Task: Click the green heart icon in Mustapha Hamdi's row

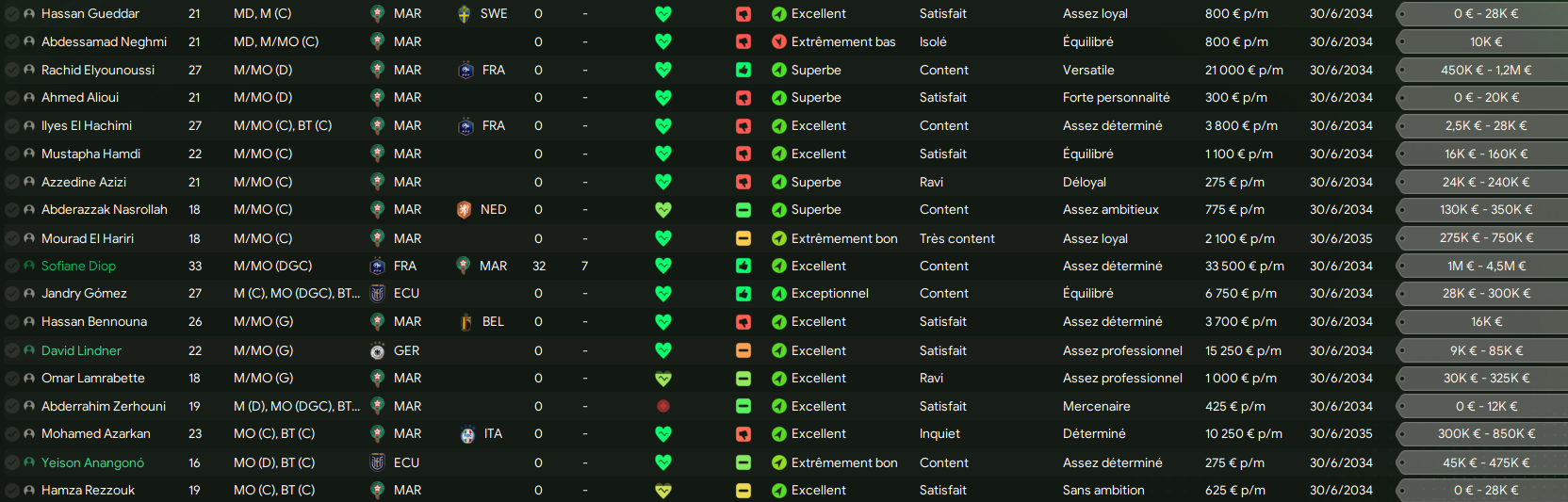Action: click(x=663, y=154)
